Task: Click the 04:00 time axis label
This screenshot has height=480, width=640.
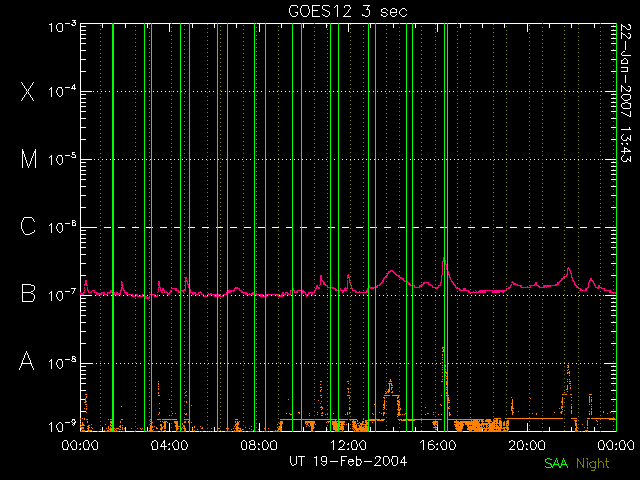Action: [x=169, y=445]
